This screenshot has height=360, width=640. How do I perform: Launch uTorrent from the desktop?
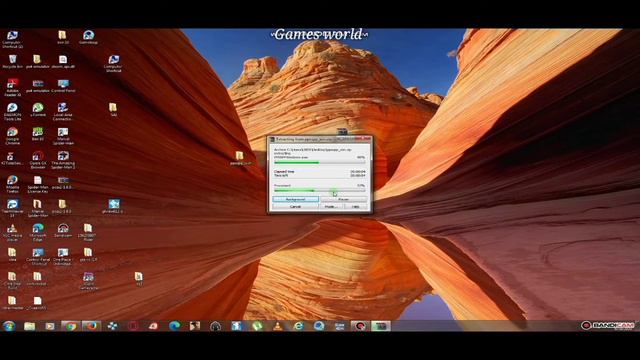[x=38, y=110]
